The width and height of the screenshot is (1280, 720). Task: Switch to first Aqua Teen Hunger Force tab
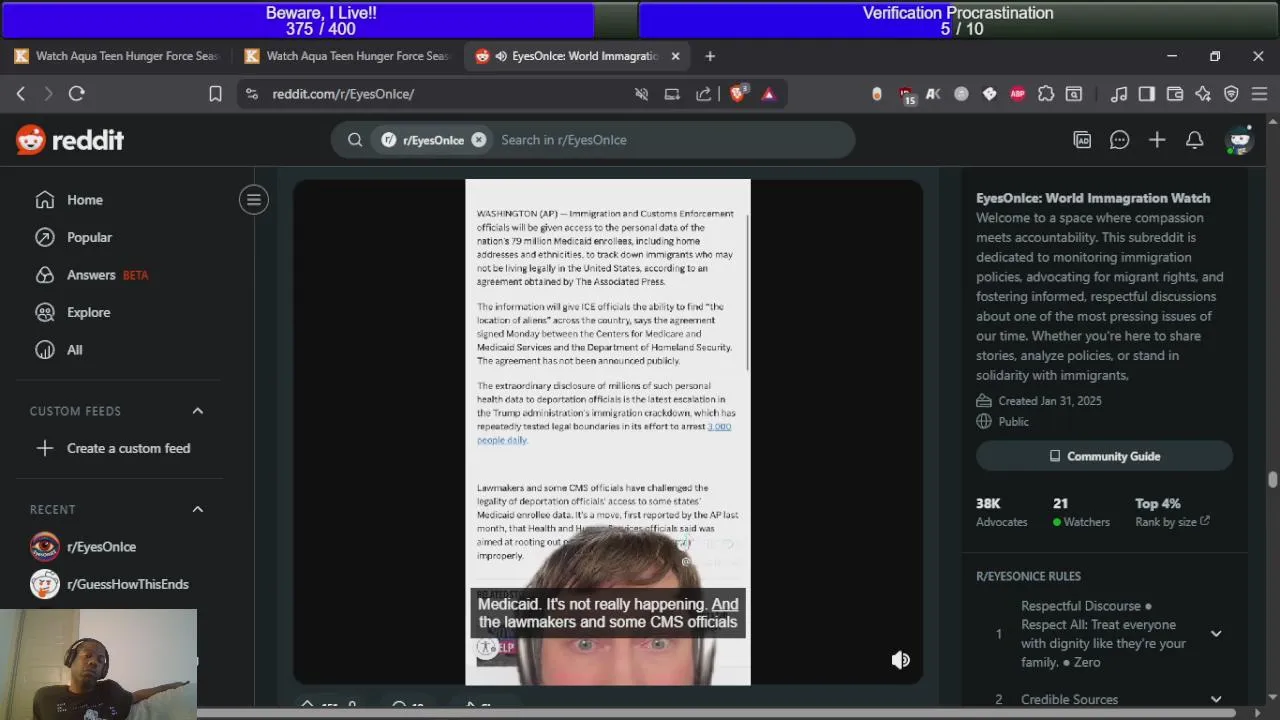(x=118, y=56)
